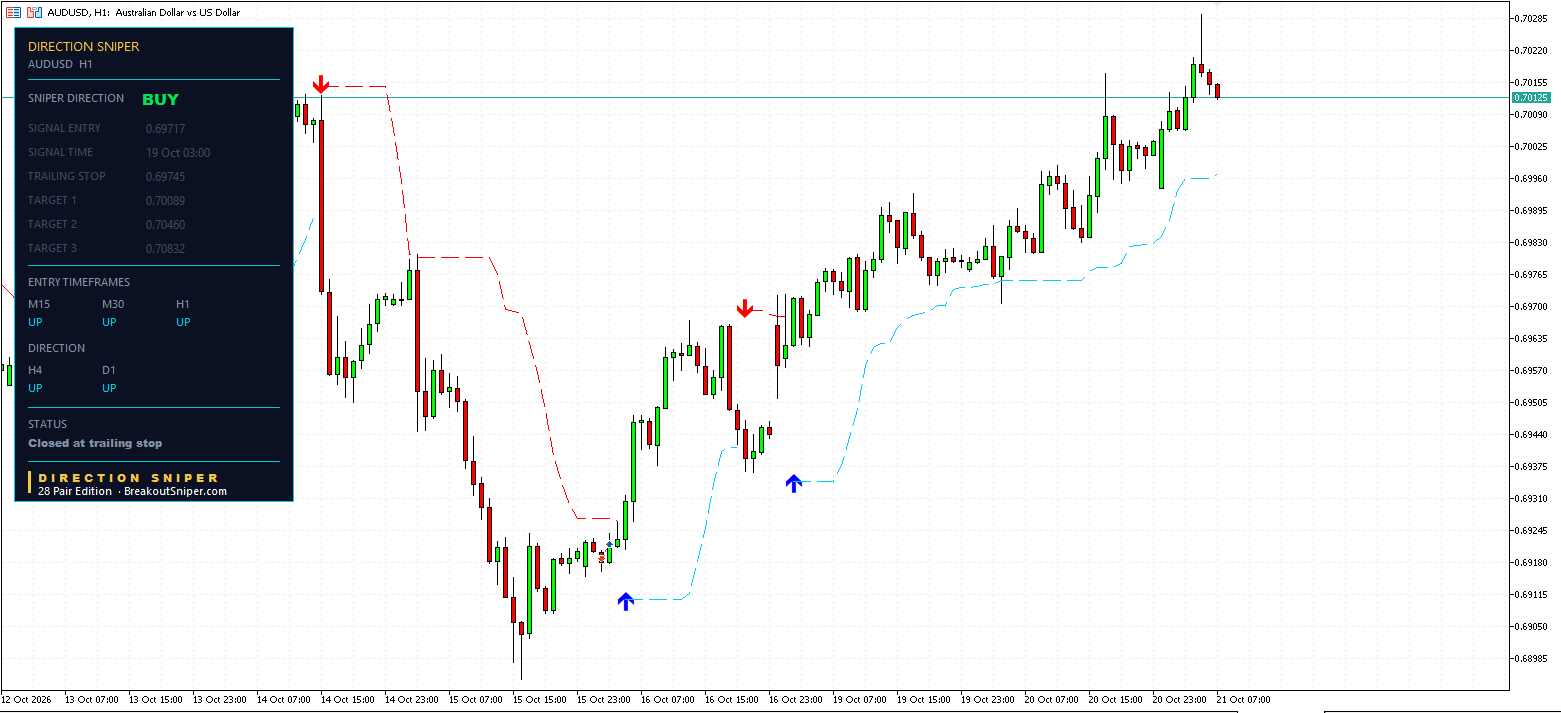1561x713 pixels.
Task: Click the 19 Oct 15:00 time label
Action: tap(923, 700)
